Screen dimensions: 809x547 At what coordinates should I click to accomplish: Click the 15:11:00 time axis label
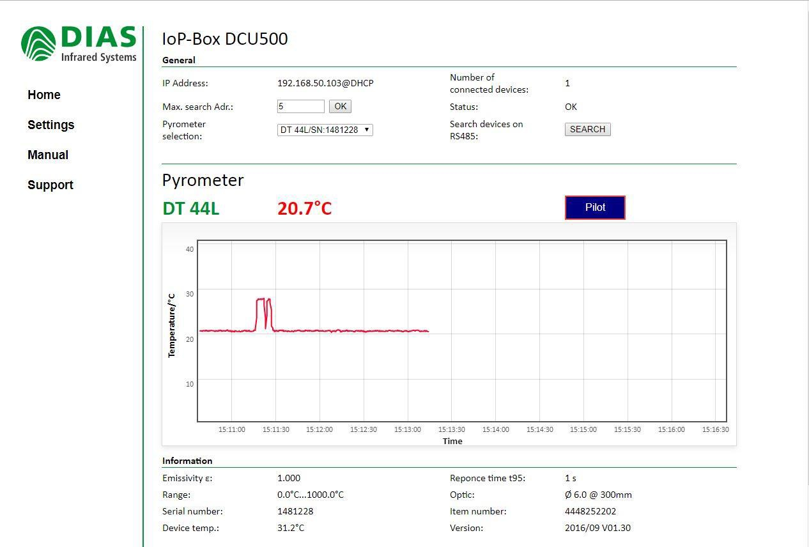point(231,430)
